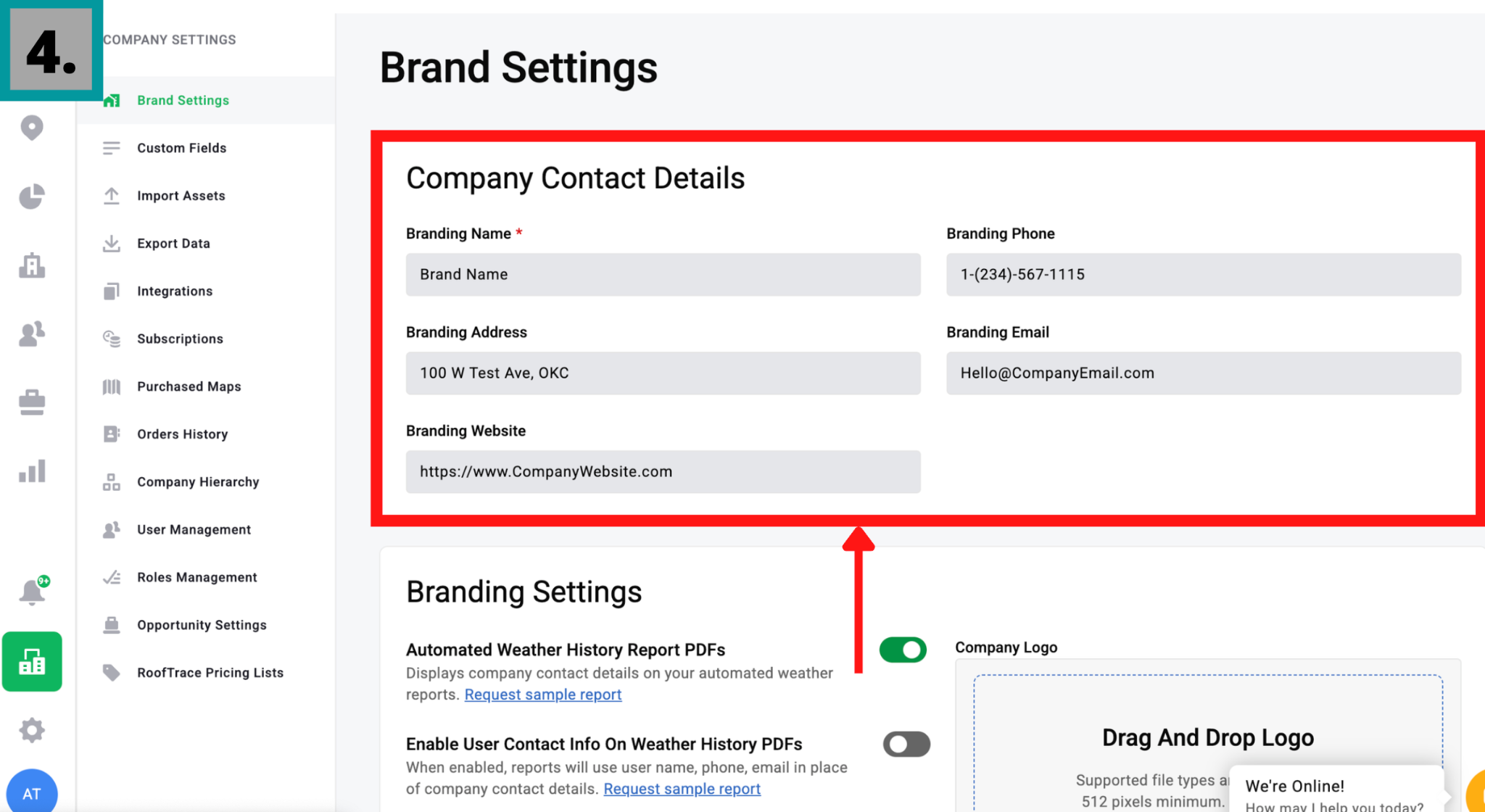Click the gear settings icon
The image size is (1485, 812).
pyautogui.click(x=32, y=730)
